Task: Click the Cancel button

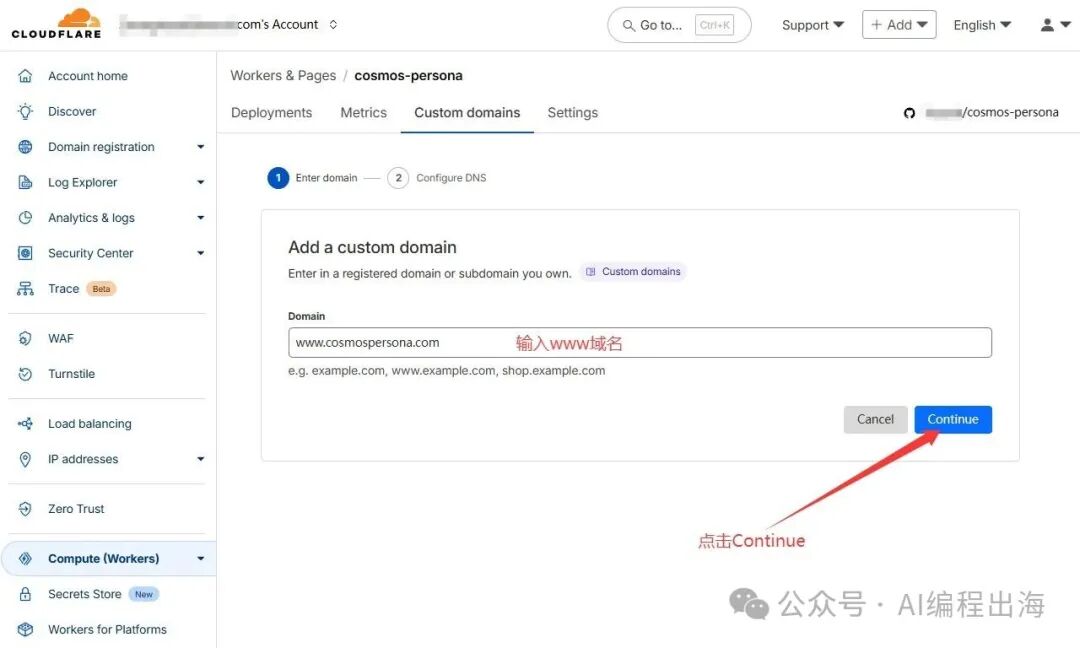Action: coord(875,419)
